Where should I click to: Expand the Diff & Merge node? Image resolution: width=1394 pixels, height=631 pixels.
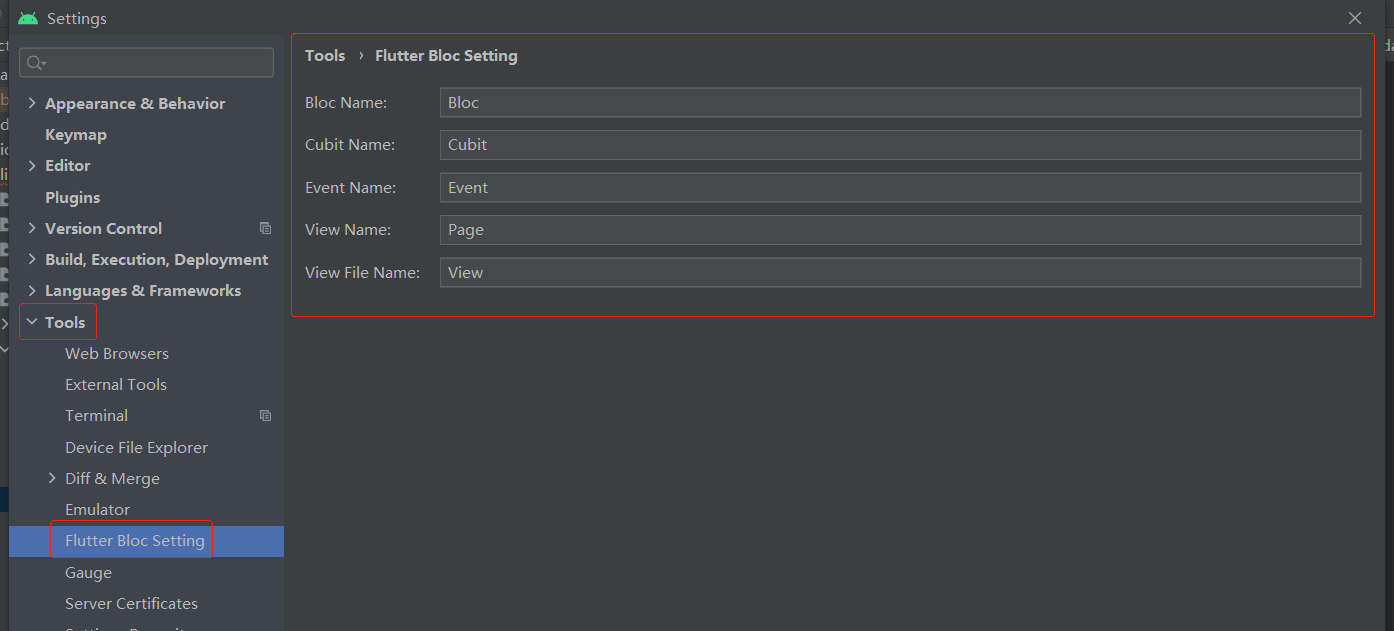52,478
